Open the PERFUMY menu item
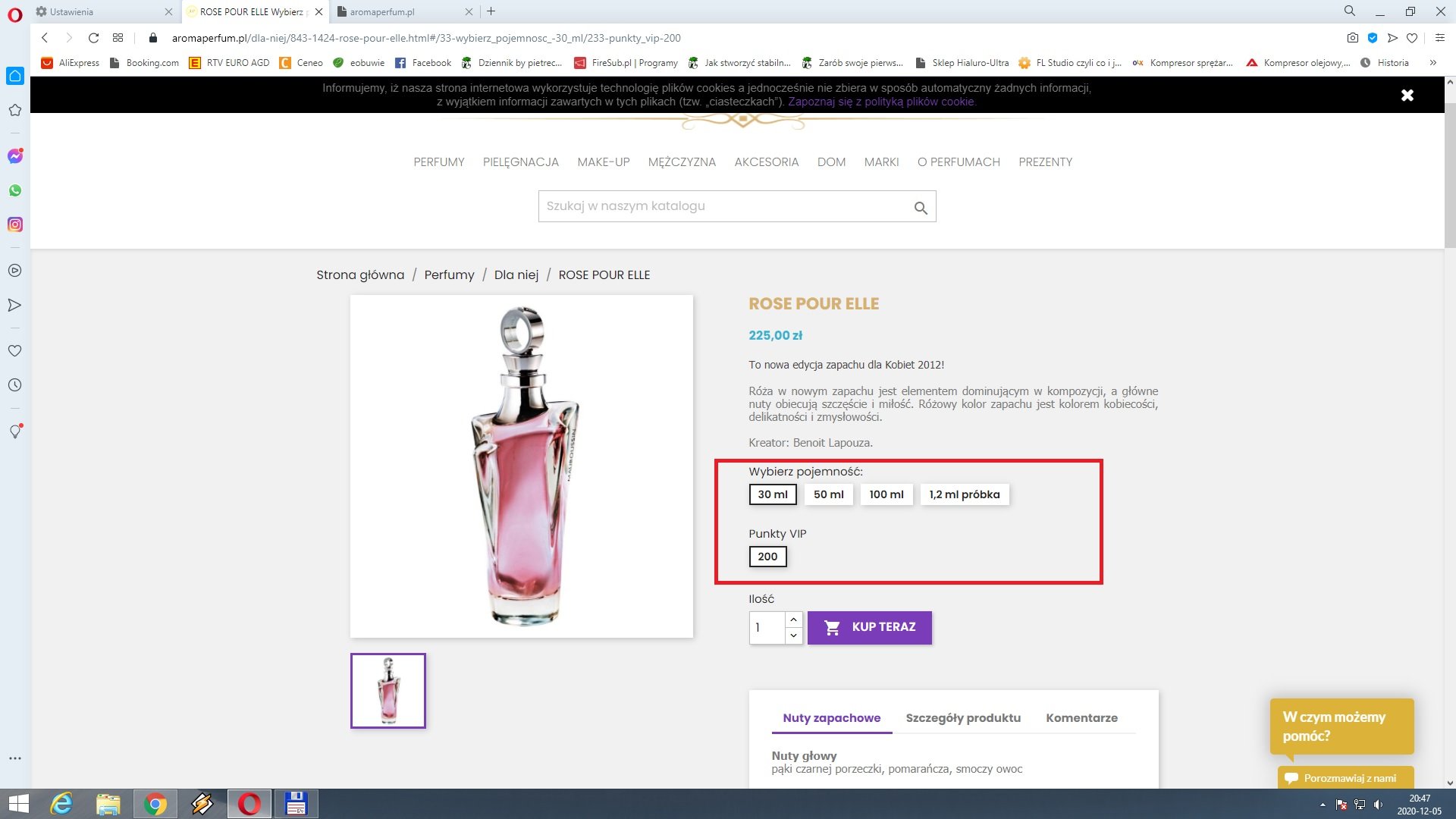Screen dimensions: 1456x819 [438, 162]
